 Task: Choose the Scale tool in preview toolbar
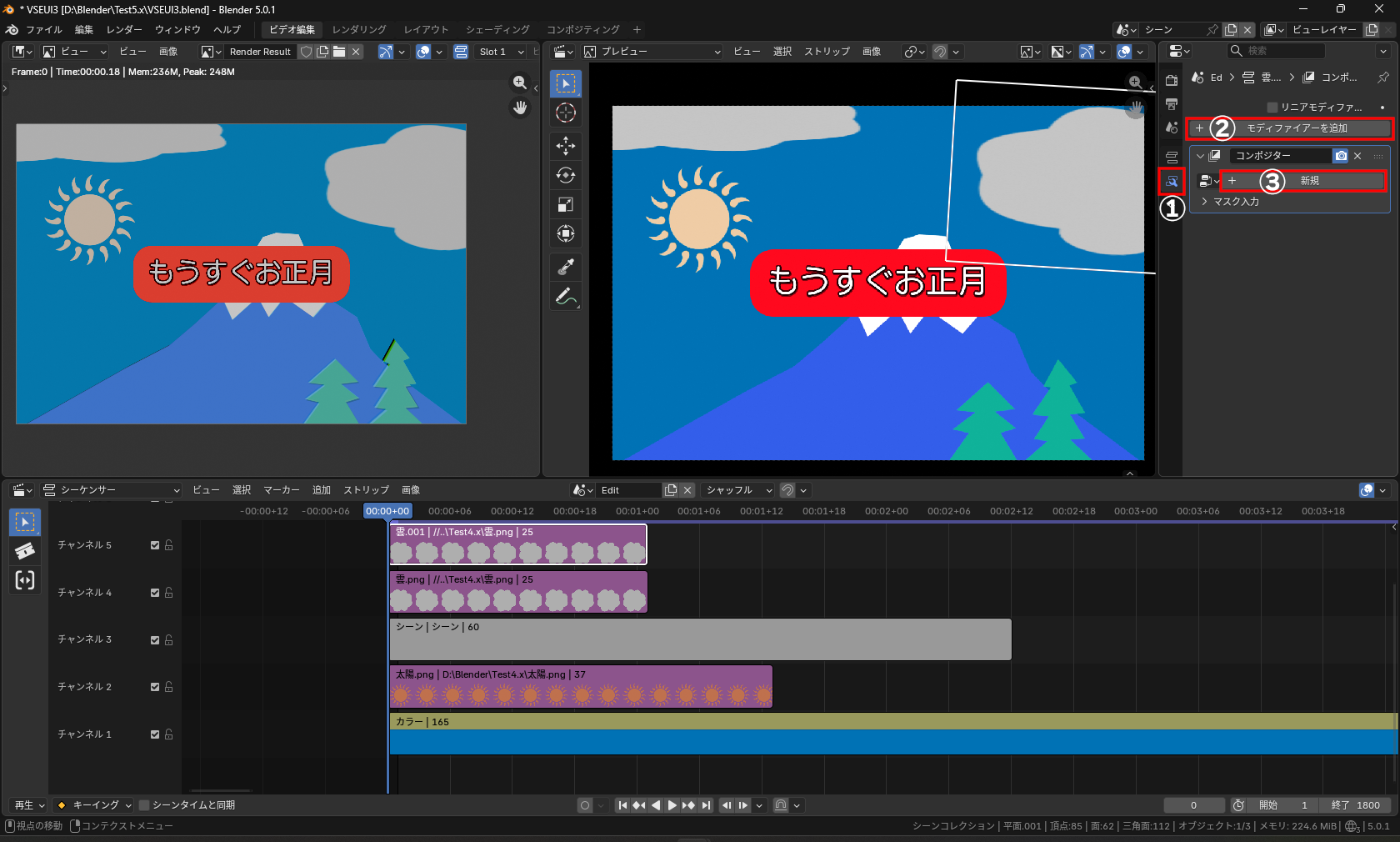coord(566,204)
